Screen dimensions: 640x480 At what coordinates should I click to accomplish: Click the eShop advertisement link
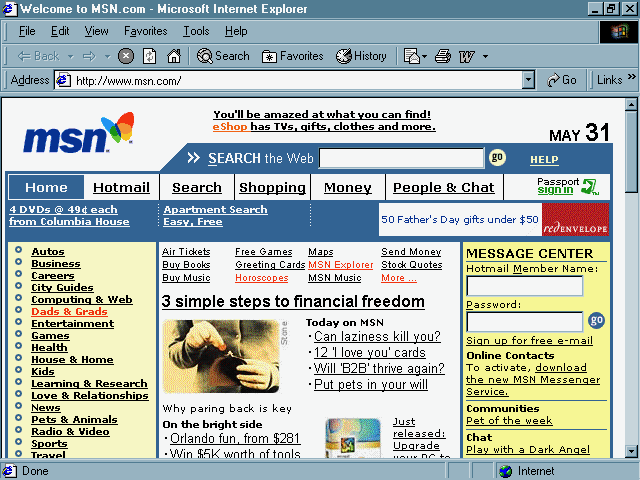pyautogui.click(x=324, y=120)
